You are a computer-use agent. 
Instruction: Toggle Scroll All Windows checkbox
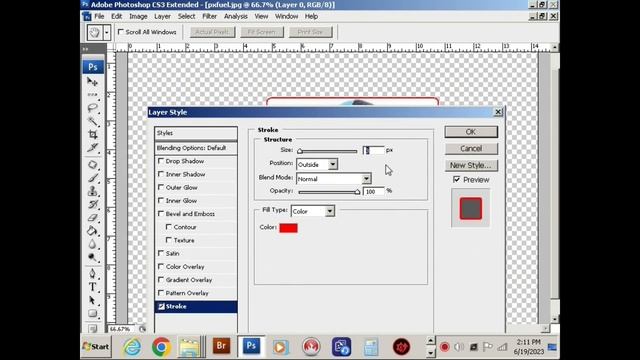[121, 31]
